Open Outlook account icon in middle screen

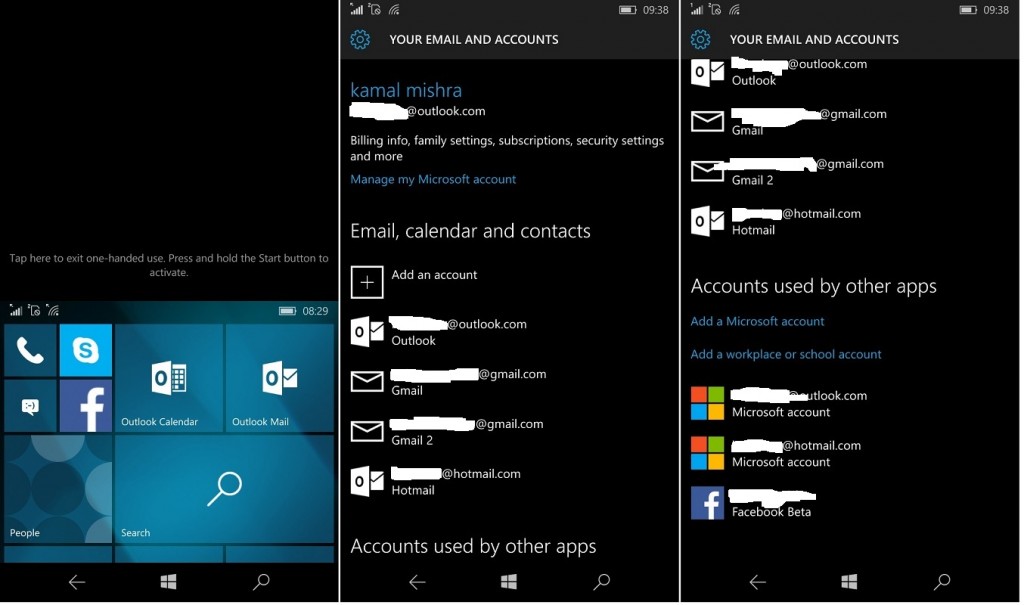click(x=367, y=332)
